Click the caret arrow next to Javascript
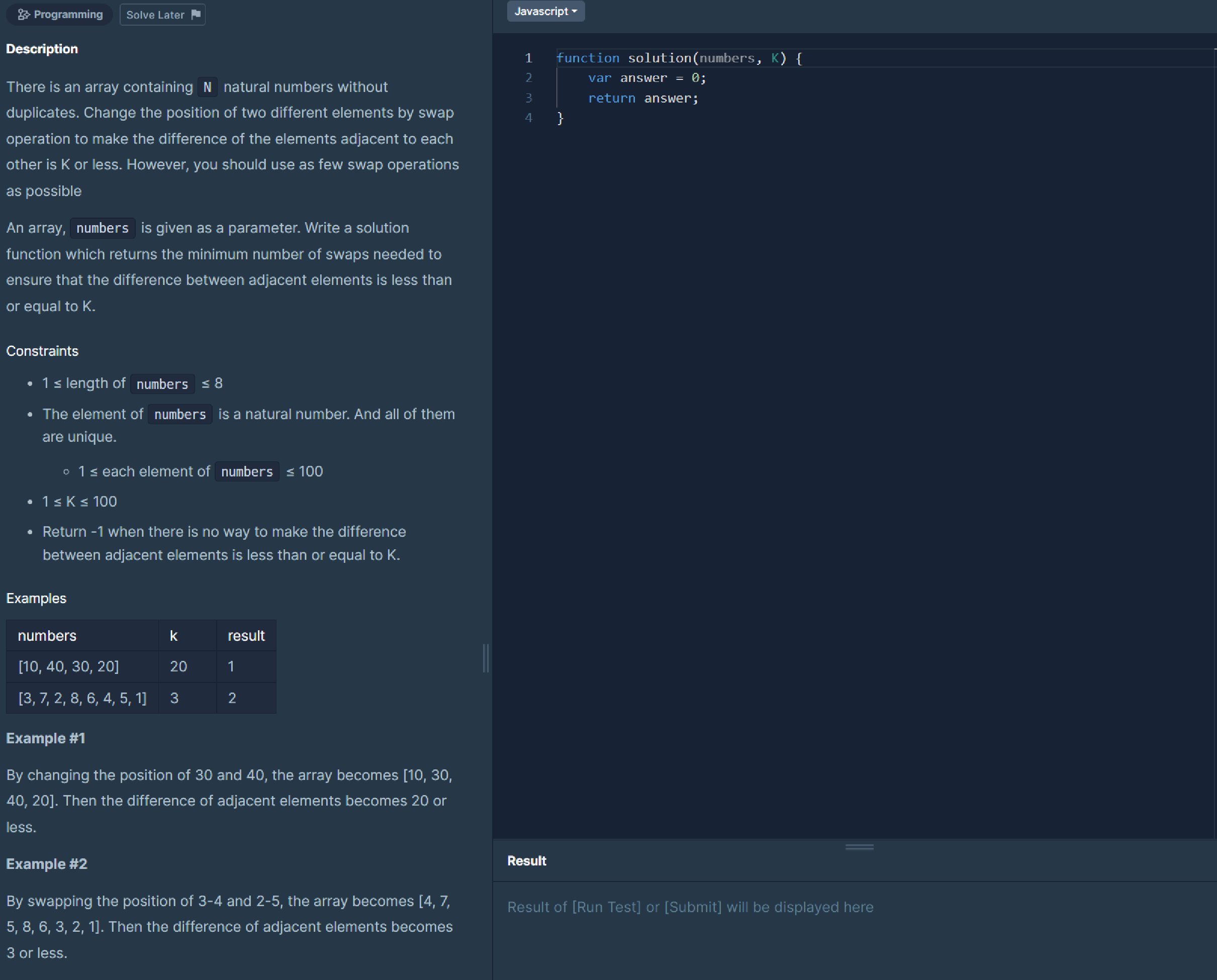This screenshot has width=1217, height=980. coord(575,11)
